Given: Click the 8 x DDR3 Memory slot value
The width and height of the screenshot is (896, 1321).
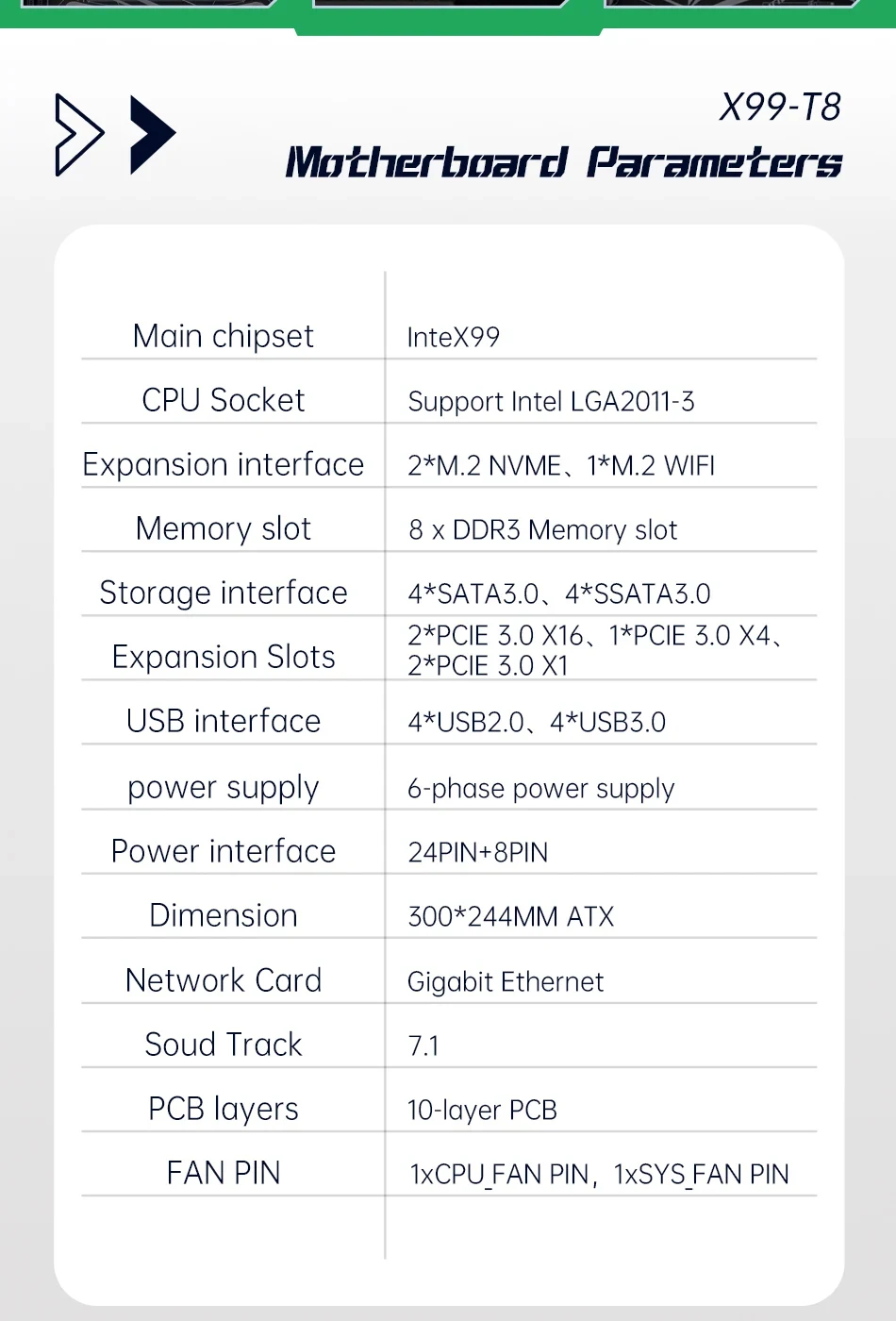Looking at the screenshot, I should 542,530.
